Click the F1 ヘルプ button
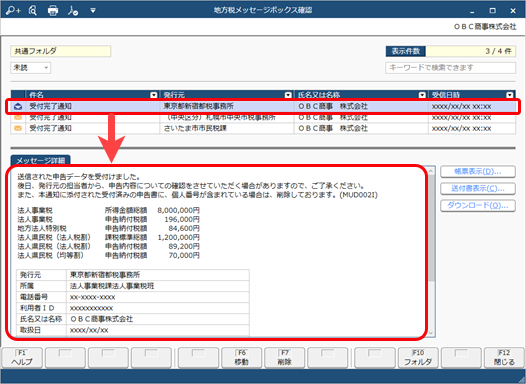Screen dimensions: 526x384 (22, 358)
